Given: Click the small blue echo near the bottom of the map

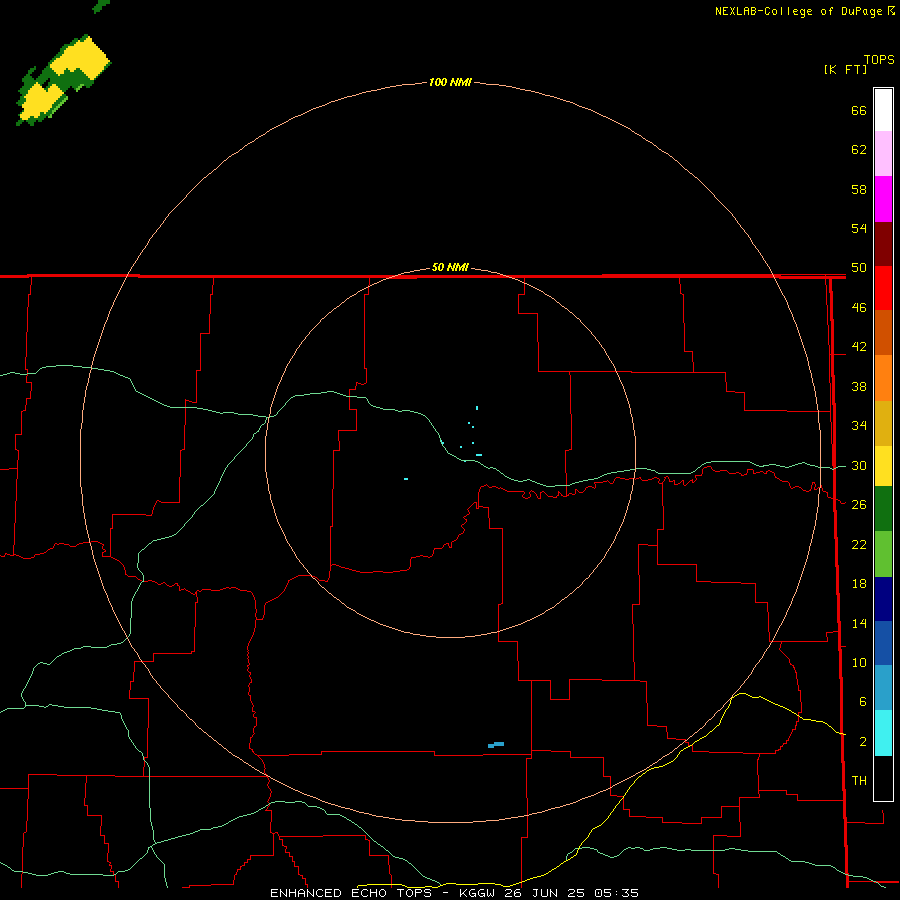Looking at the screenshot, I should point(496,745).
